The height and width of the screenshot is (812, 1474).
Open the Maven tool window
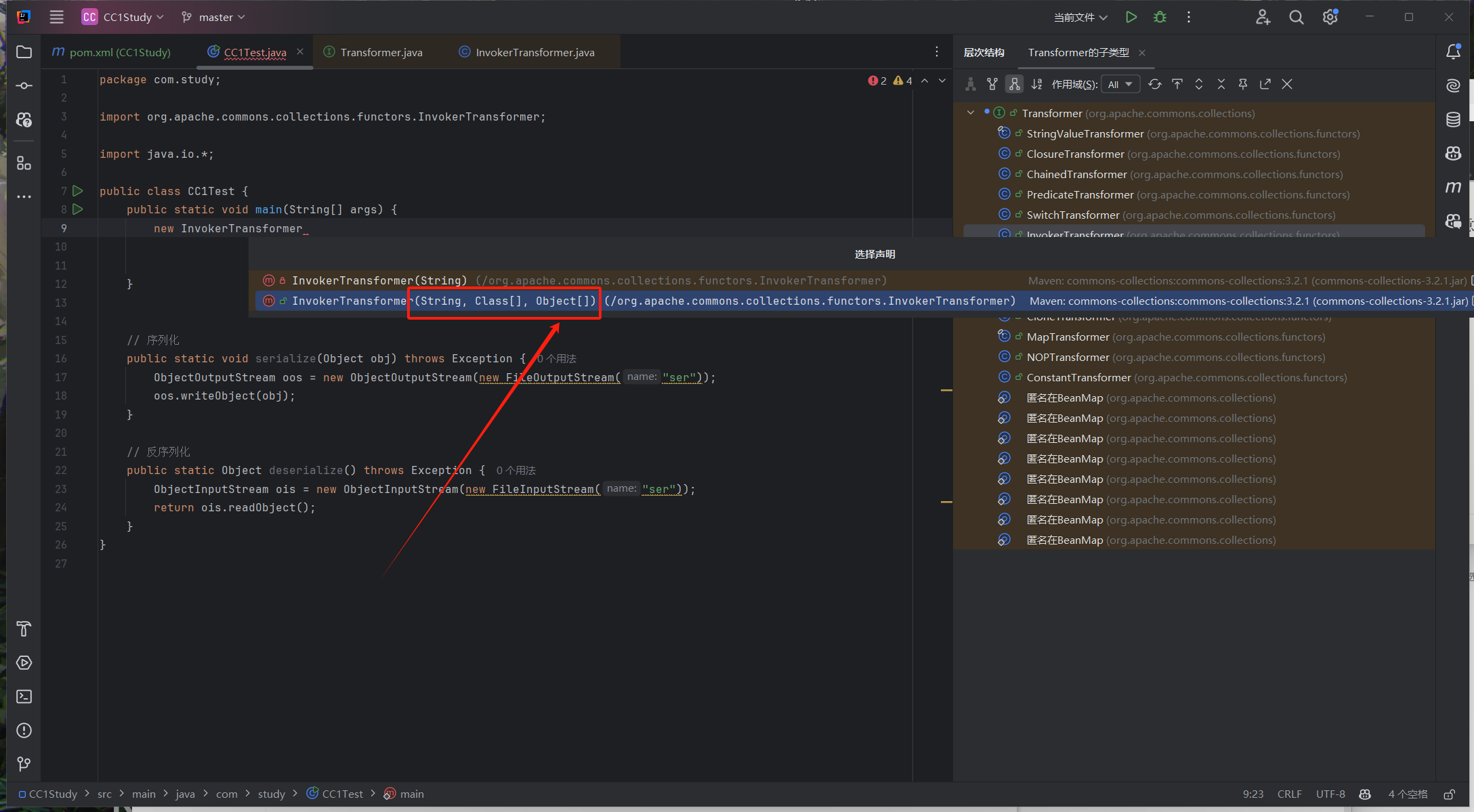[1453, 188]
